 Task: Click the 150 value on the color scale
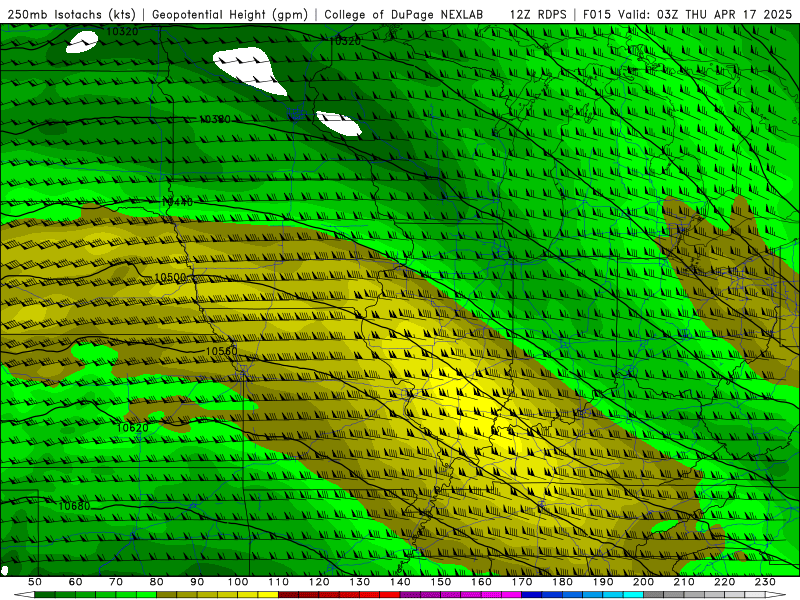point(441,582)
